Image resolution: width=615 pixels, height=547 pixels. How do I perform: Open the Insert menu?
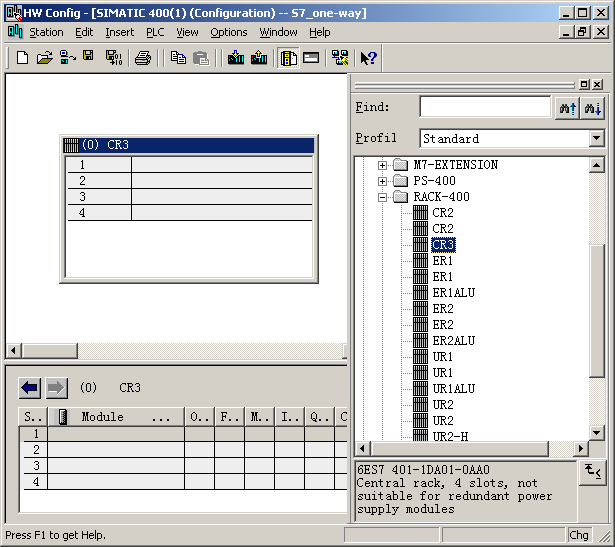(119, 32)
